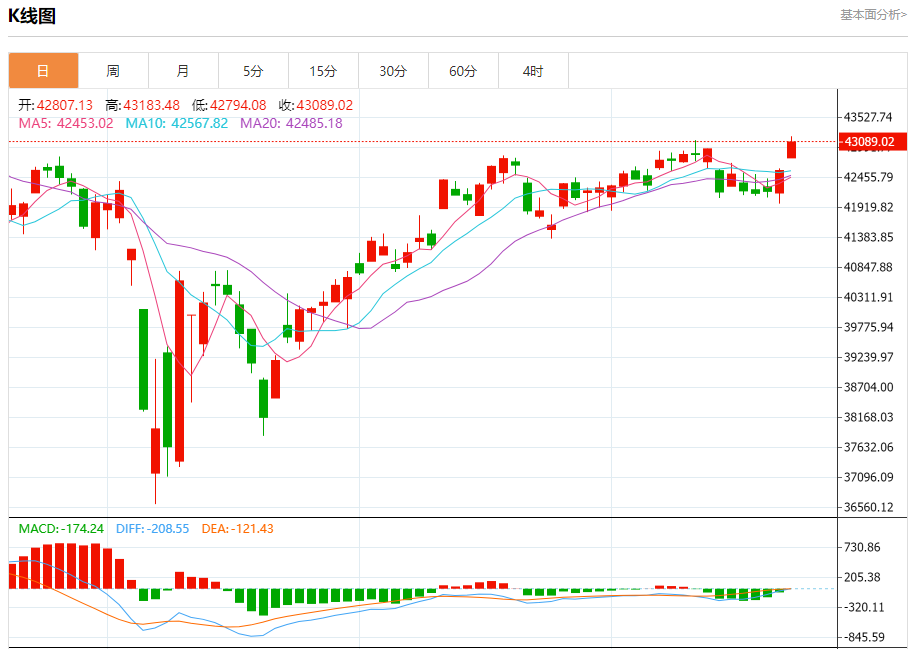
Task: Click the 40311.91 price axis label
Action: coord(868,298)
